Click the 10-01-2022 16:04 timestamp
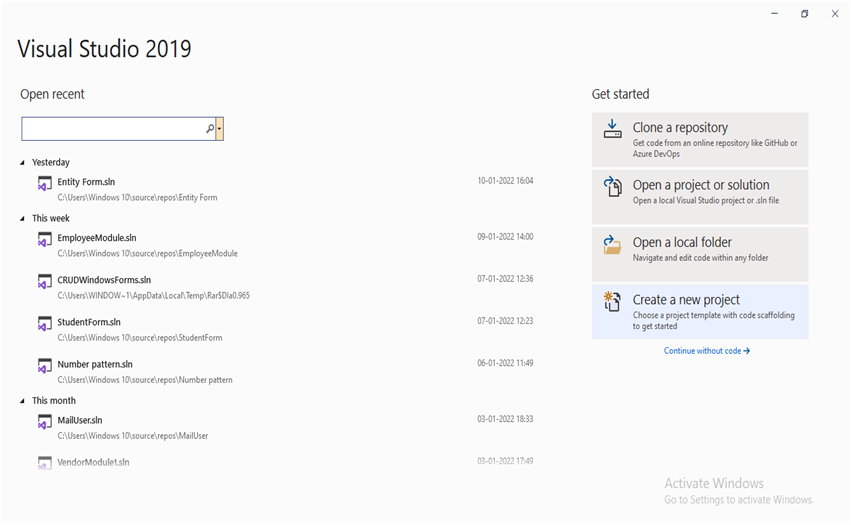 click(505, 181)
